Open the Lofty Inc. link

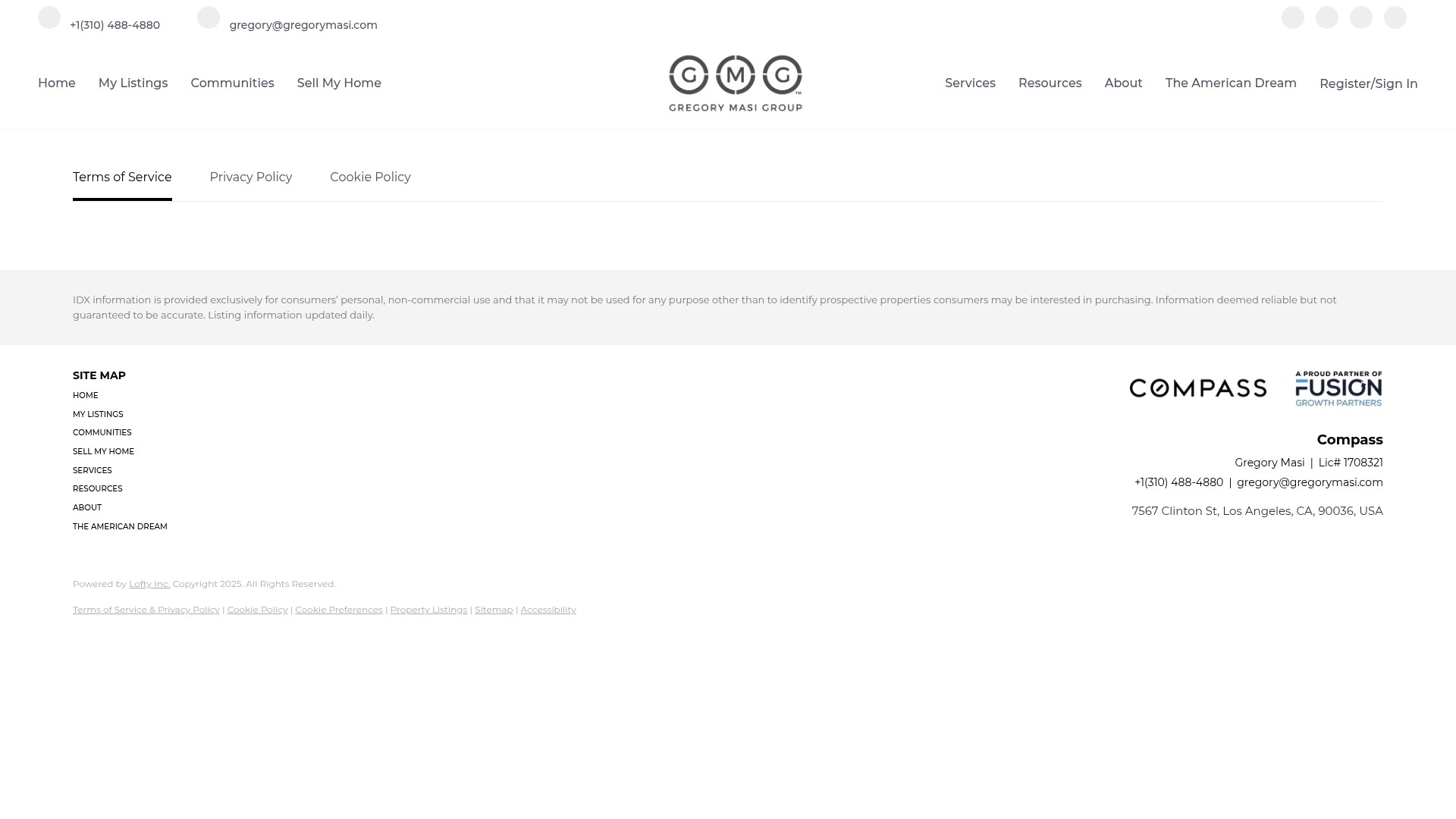[x=149, y=584]
